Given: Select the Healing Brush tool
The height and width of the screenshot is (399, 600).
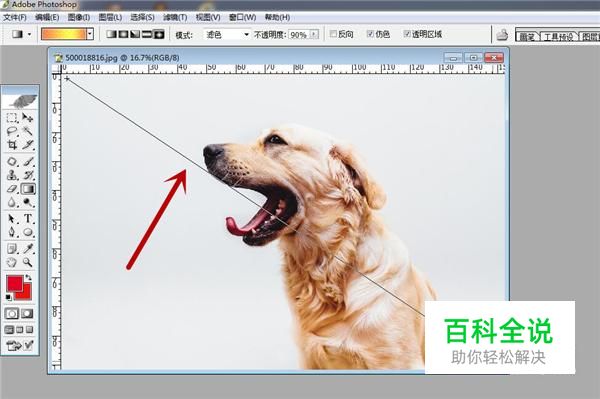Looking at the screenshot, I should point(12,161).
